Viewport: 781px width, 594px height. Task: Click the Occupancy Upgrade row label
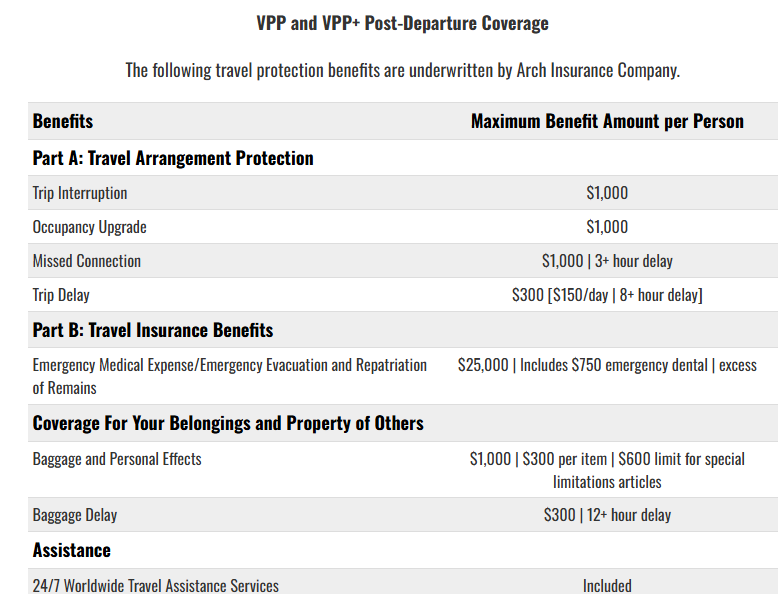pos(89,227)
